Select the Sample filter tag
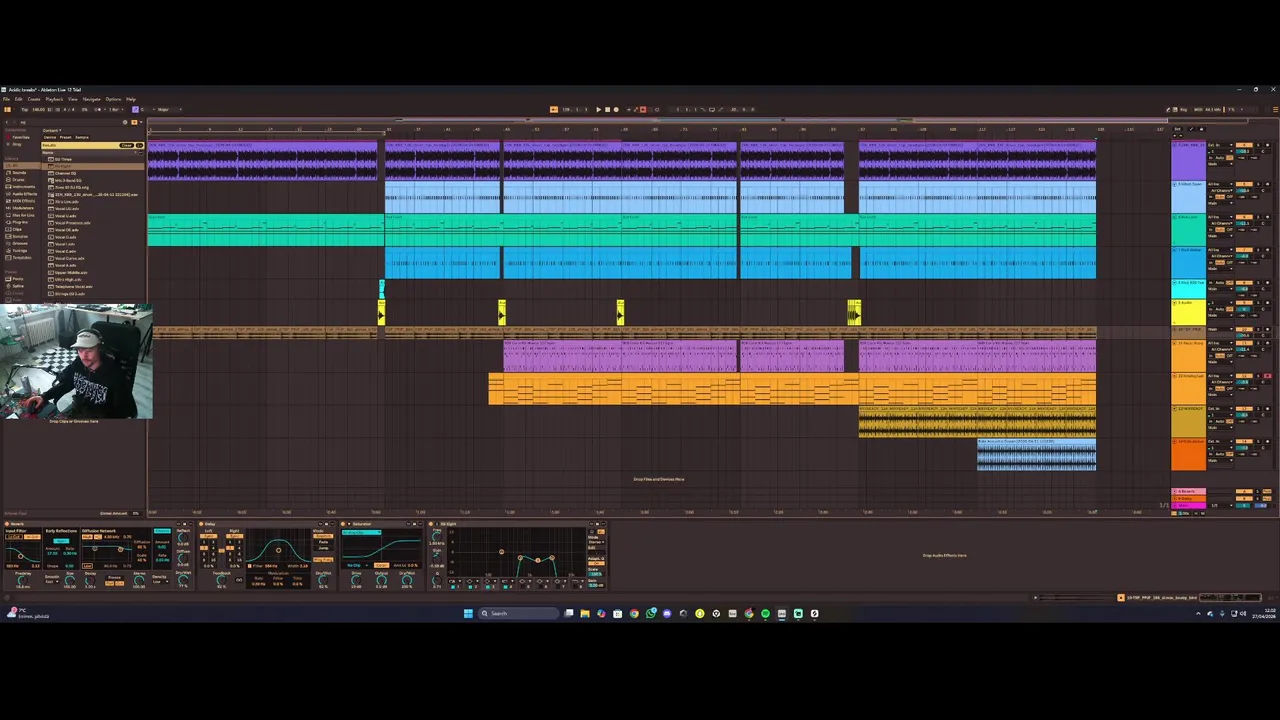1280x720 pixels. tap(82, 137)
